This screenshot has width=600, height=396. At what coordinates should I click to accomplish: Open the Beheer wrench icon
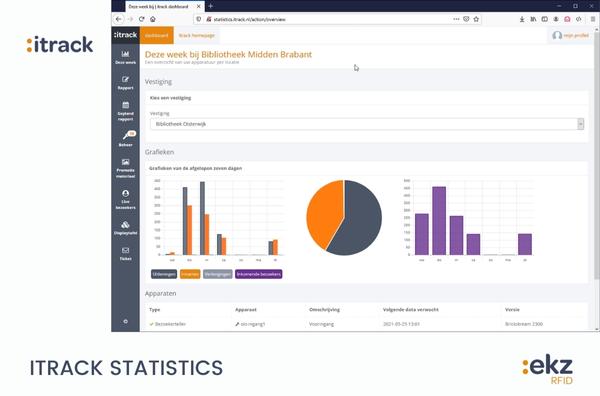pos(126,136)
